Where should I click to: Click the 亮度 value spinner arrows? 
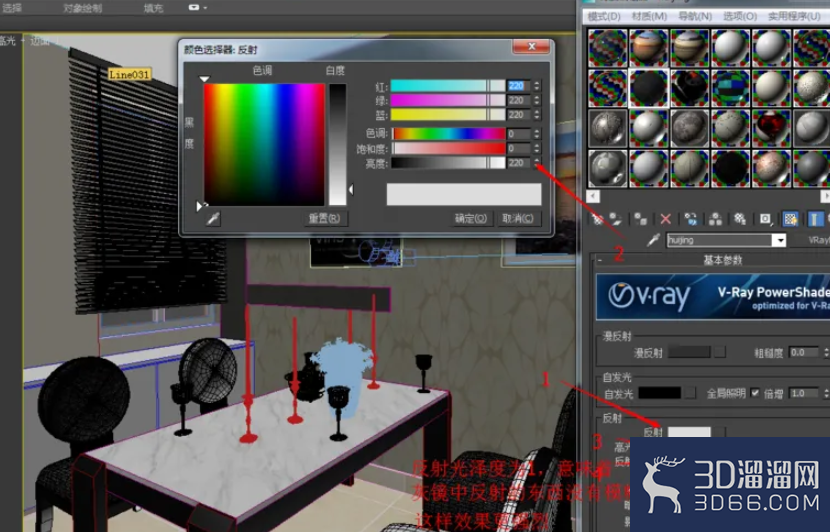(x=537, y=163)
